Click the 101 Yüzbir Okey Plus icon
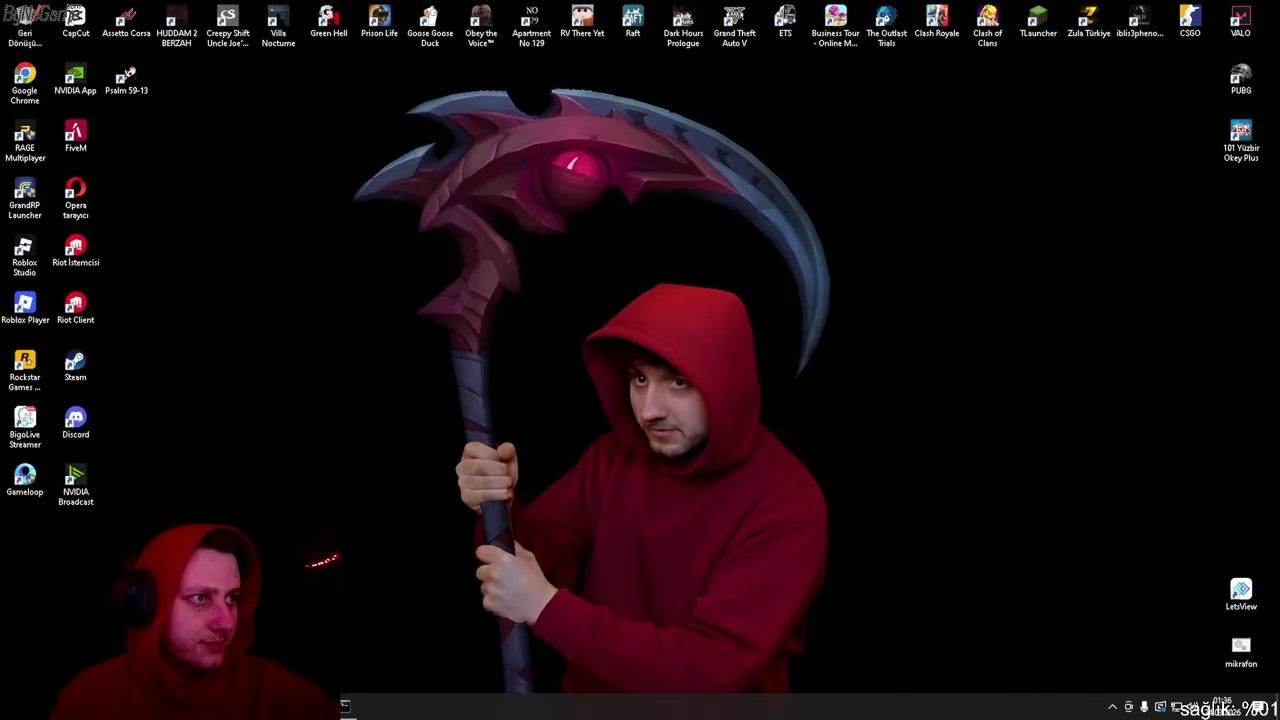This screenshot has width=1280, height=720. pyautogui.click(x=1241, y=141)
